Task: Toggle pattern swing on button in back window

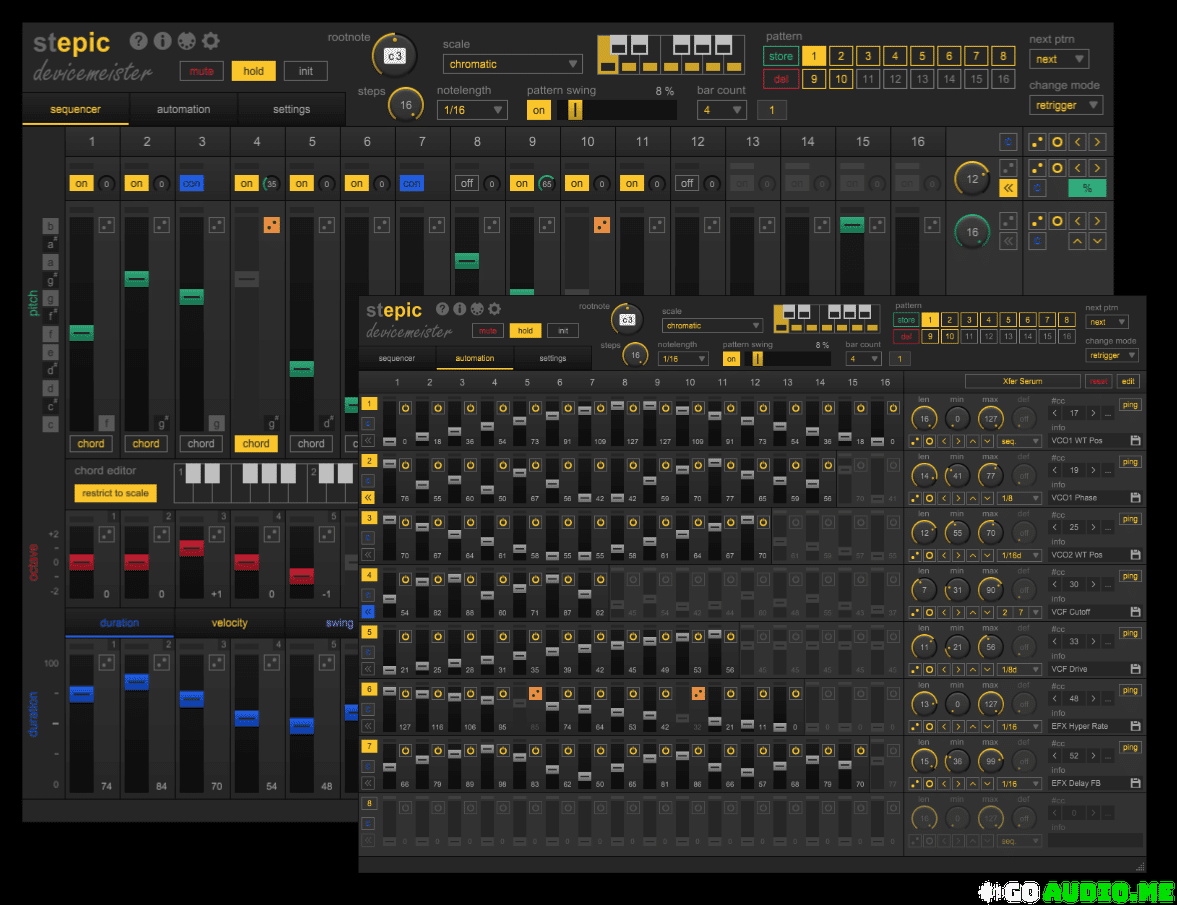Action: [x=538, y=110]
